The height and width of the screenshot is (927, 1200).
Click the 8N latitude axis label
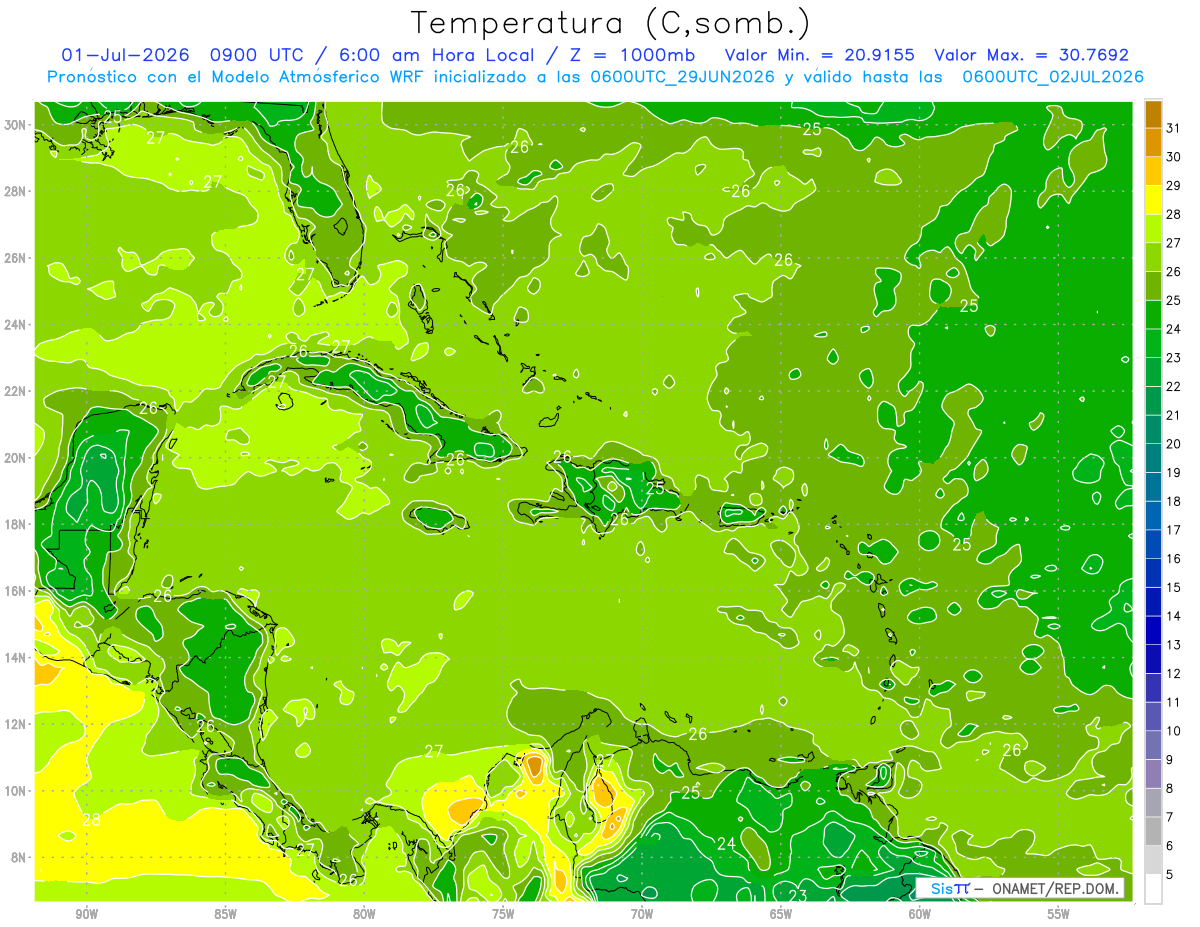coord(20,857)
